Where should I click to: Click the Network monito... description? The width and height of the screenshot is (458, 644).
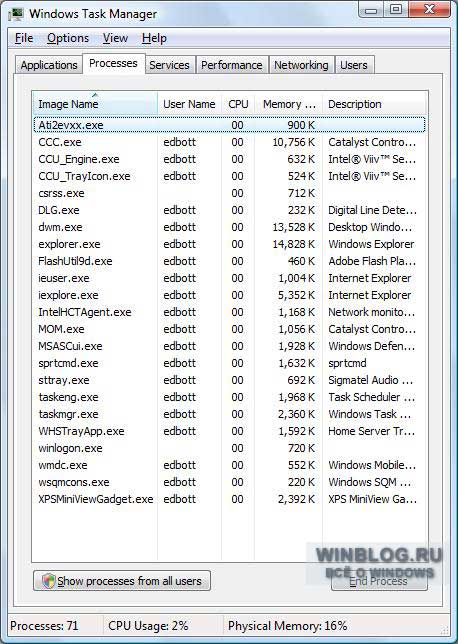[x=372, y=312]
